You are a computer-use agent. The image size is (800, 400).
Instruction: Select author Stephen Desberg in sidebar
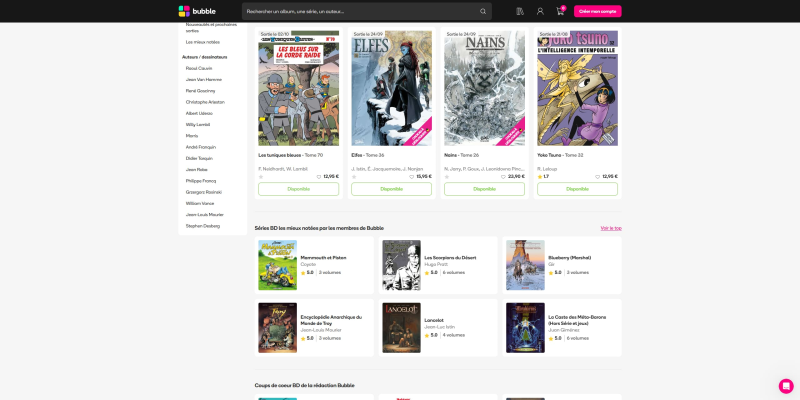pyautogui.click(x=203, y=226)
